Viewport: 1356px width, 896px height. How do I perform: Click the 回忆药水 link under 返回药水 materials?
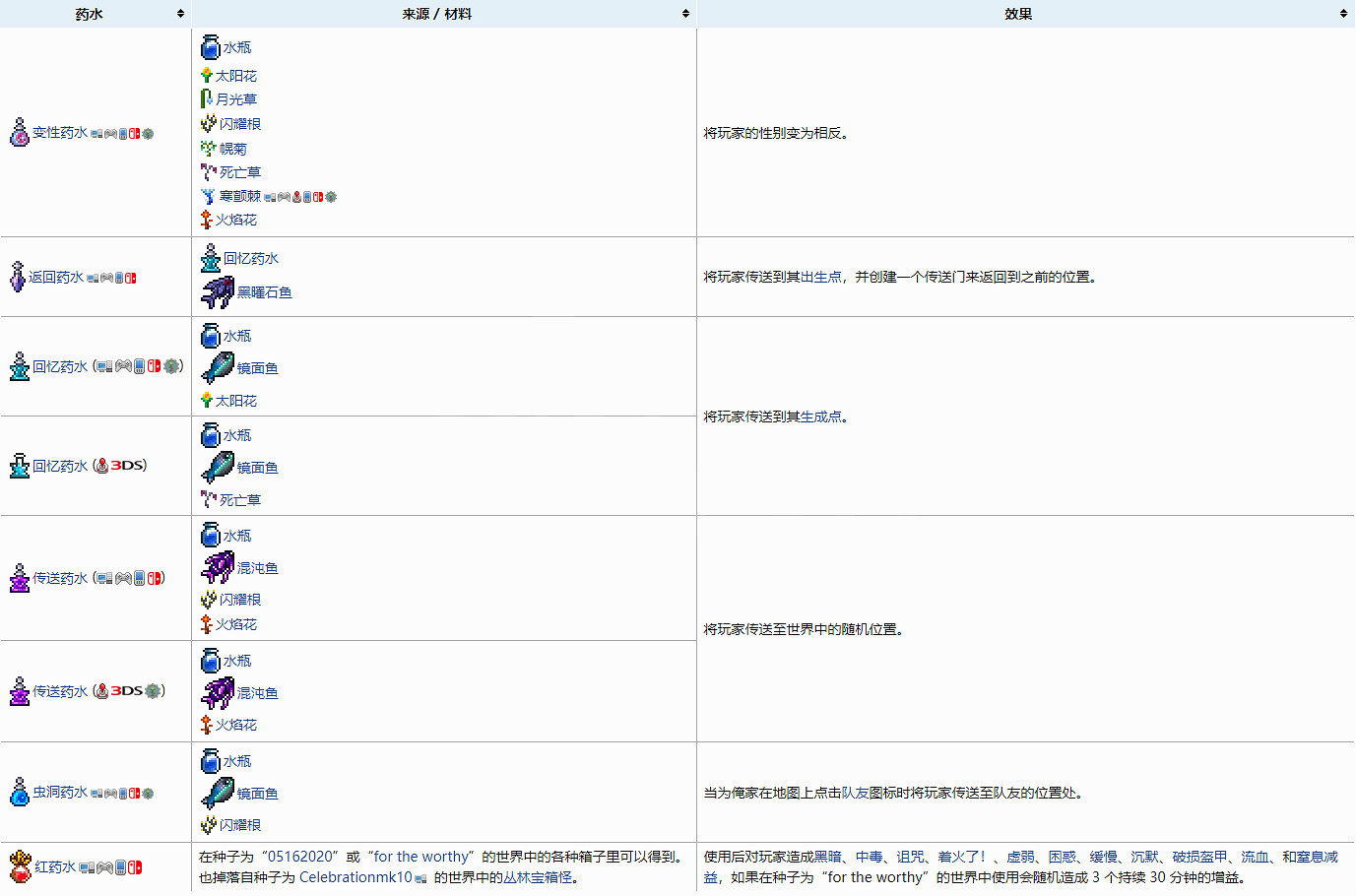tap(251, 258)
